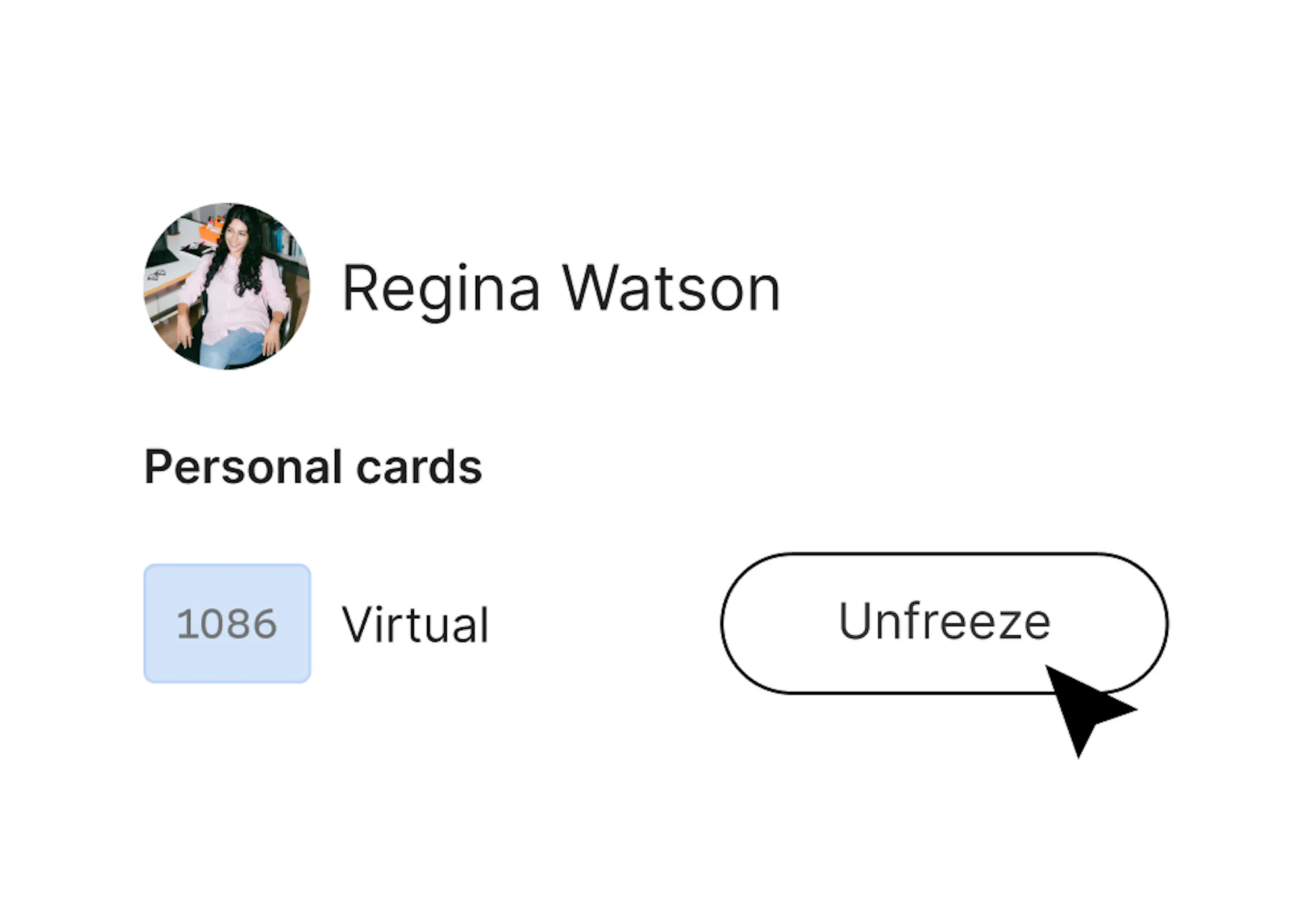Open Regina Watson's profile photo
Viewport: 1316px width, 898px height.
(x=227, y=286)
